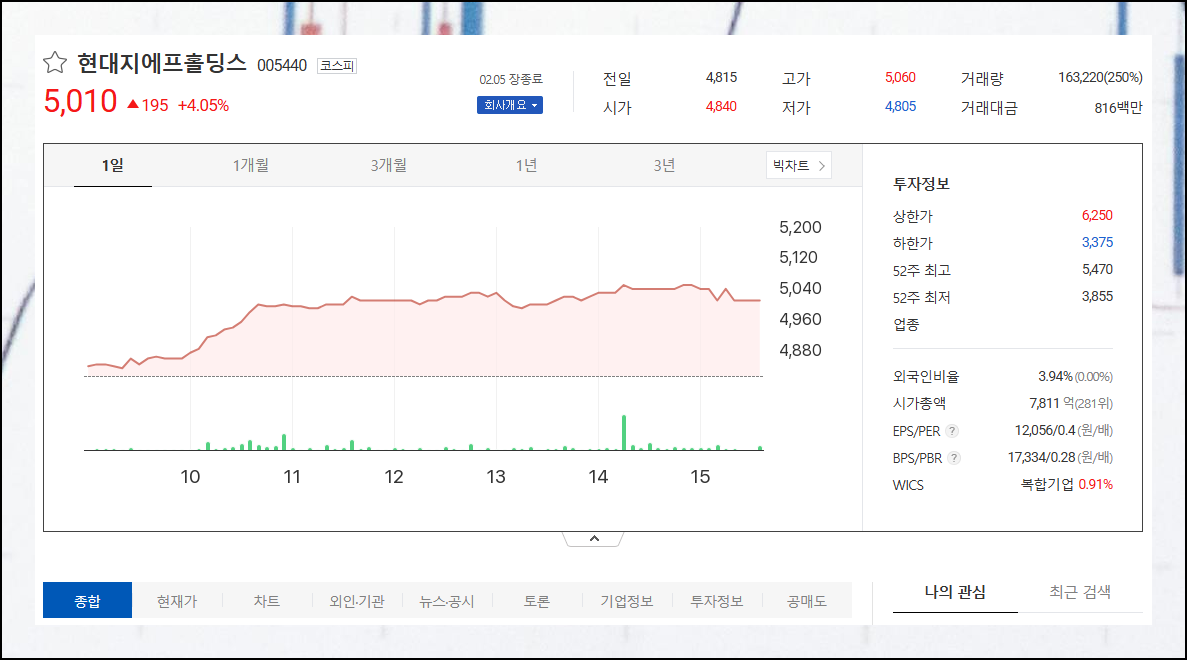The image size is (1187, 660).
Task: Switch chart to 3개월 tab
Action: tap(388, 165)
